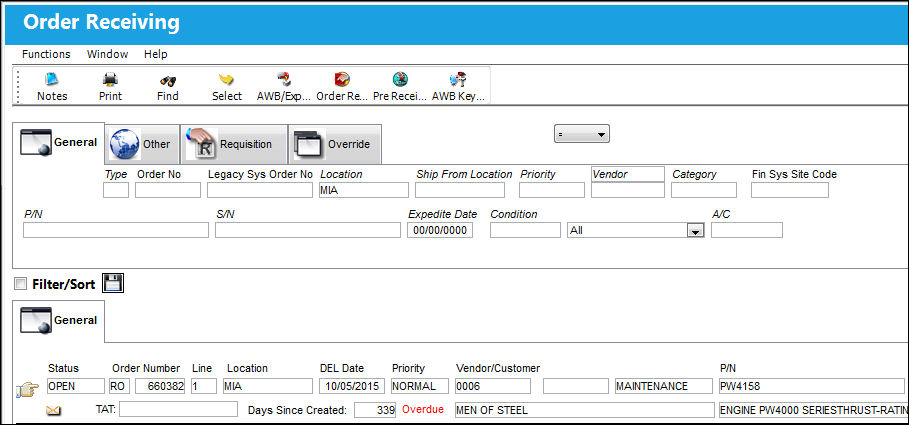Click the DEL Date 10/05/2015 cell

click(352, 386)
